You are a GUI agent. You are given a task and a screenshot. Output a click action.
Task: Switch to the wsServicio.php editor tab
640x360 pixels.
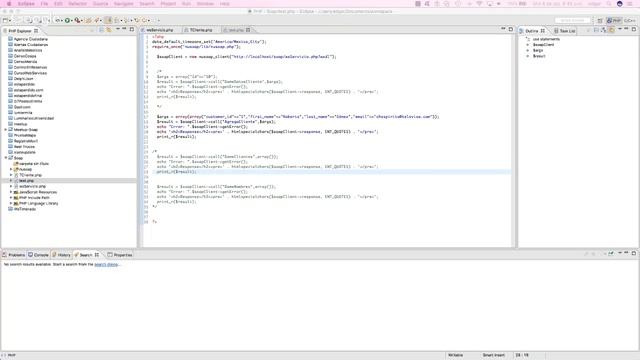(159, 30)
